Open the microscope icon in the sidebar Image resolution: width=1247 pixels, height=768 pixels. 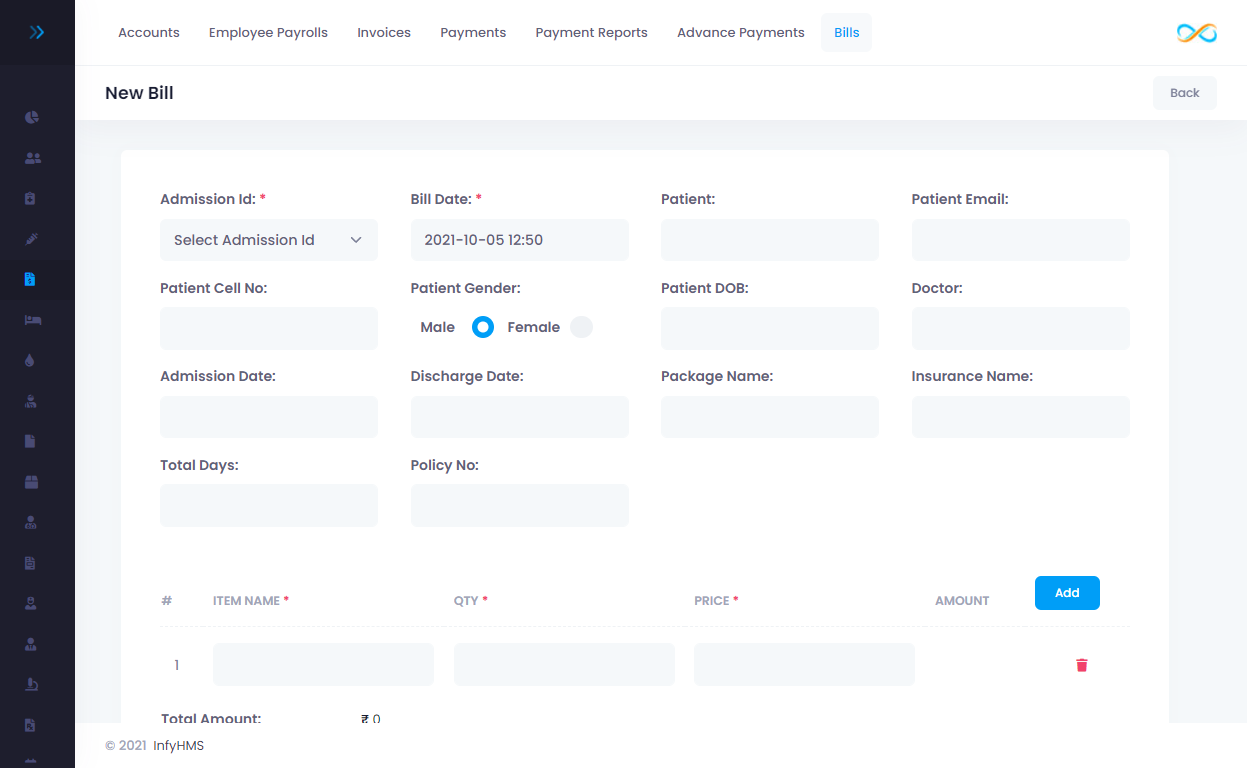click(32, 684)
